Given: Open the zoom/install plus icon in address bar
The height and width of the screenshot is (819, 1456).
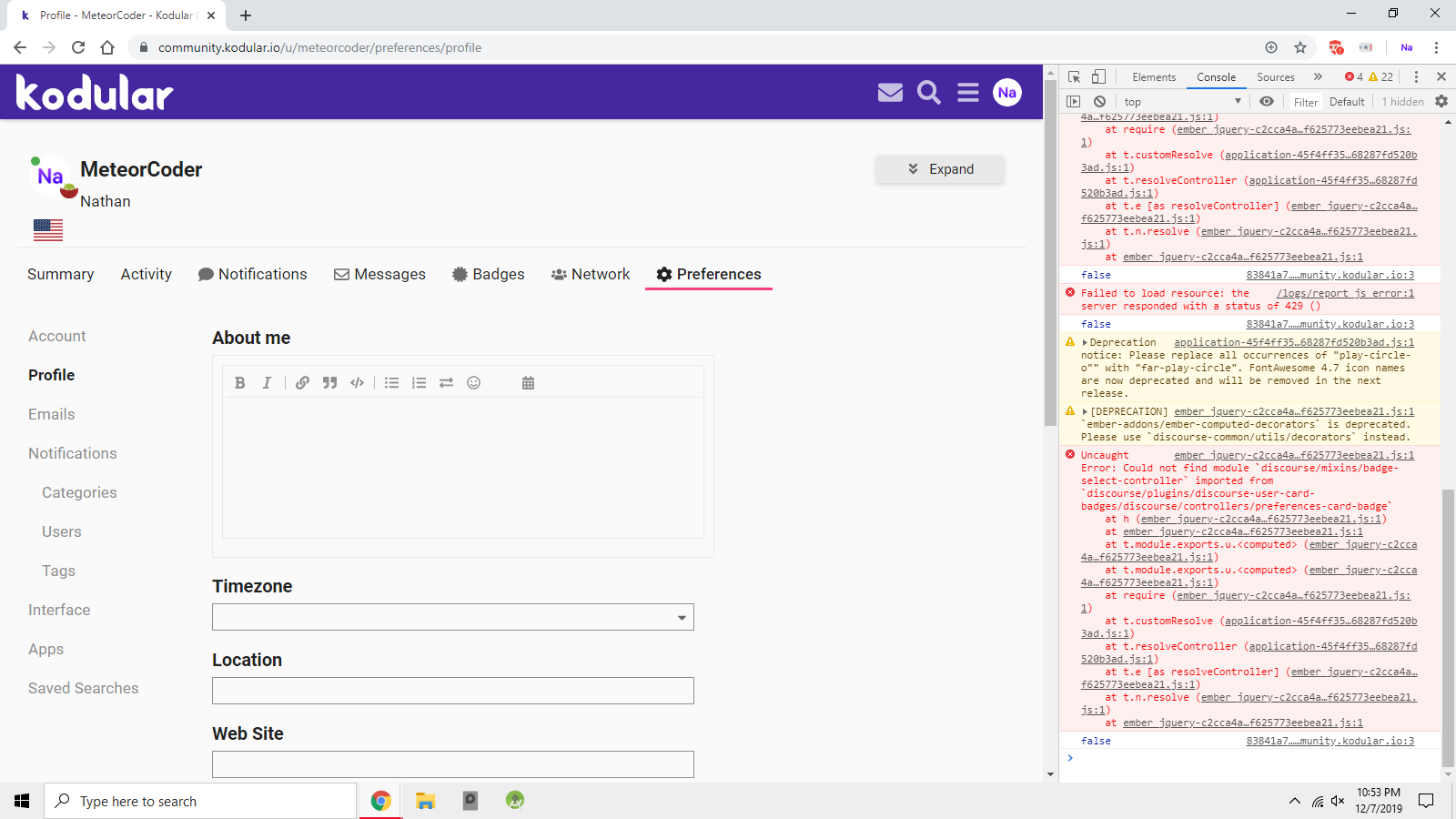Looking at the screenshot, I should click(1271, 47).
